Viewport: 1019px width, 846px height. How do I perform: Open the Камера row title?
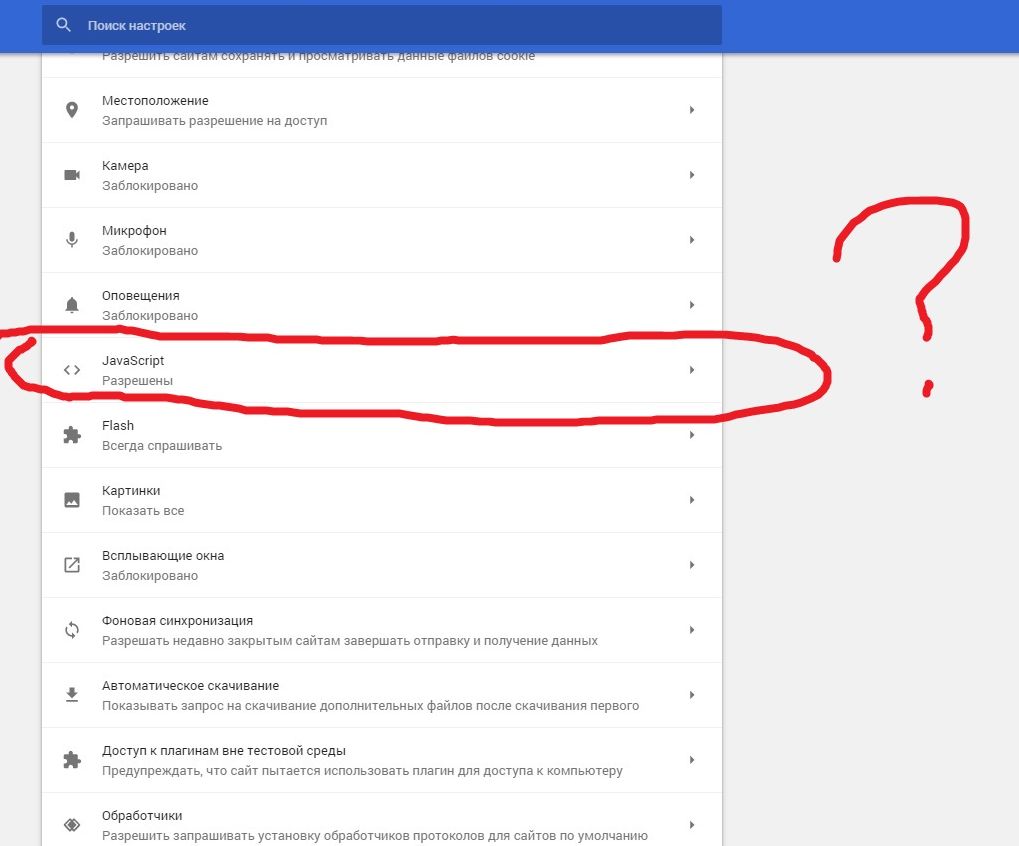point(125,166)
